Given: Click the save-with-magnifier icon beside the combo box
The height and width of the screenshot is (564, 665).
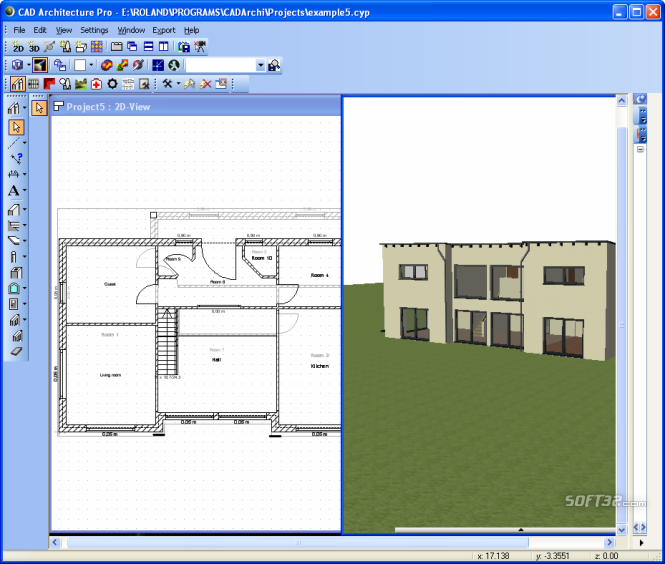Looking at the screenshot, I should click(x=274, y=65).
